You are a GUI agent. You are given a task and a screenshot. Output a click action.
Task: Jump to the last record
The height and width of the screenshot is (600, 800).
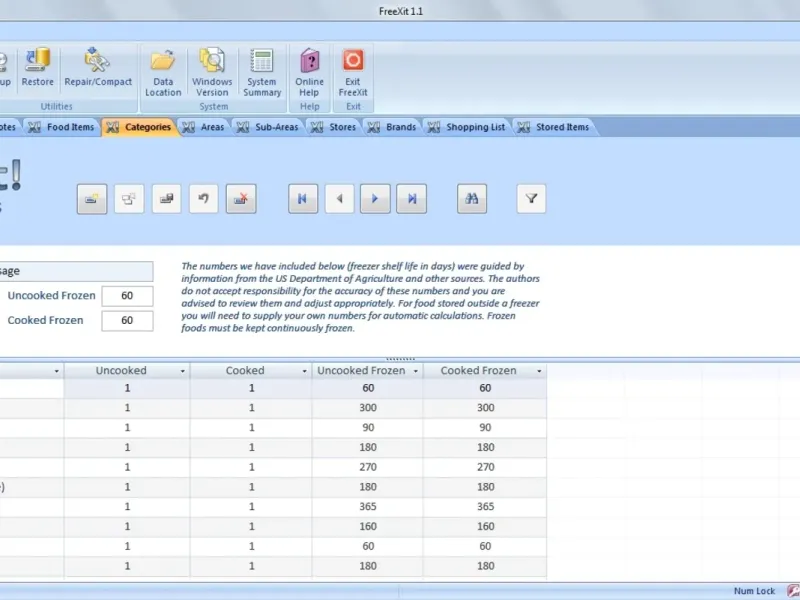(x=412, y=199)
